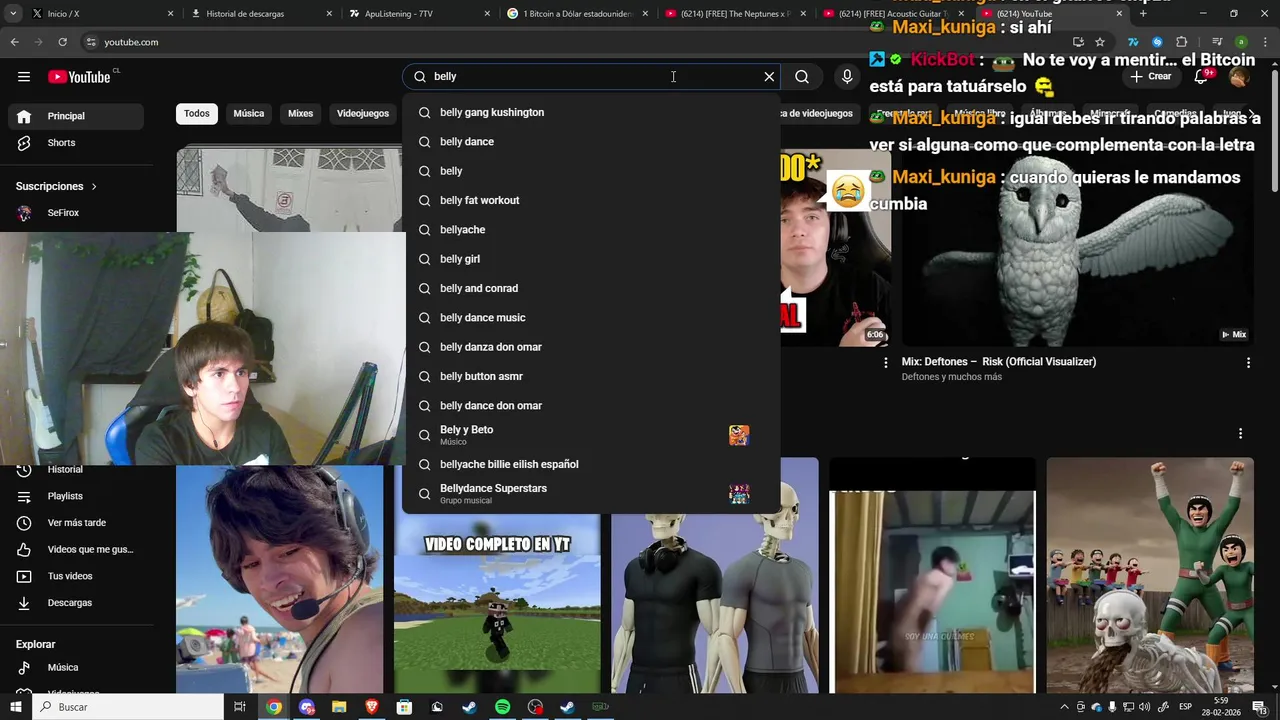The height and width of the screenshot is (720, 1280).
Task: Click youtube.com in the address bar
Action: click(x=131, y=42)
